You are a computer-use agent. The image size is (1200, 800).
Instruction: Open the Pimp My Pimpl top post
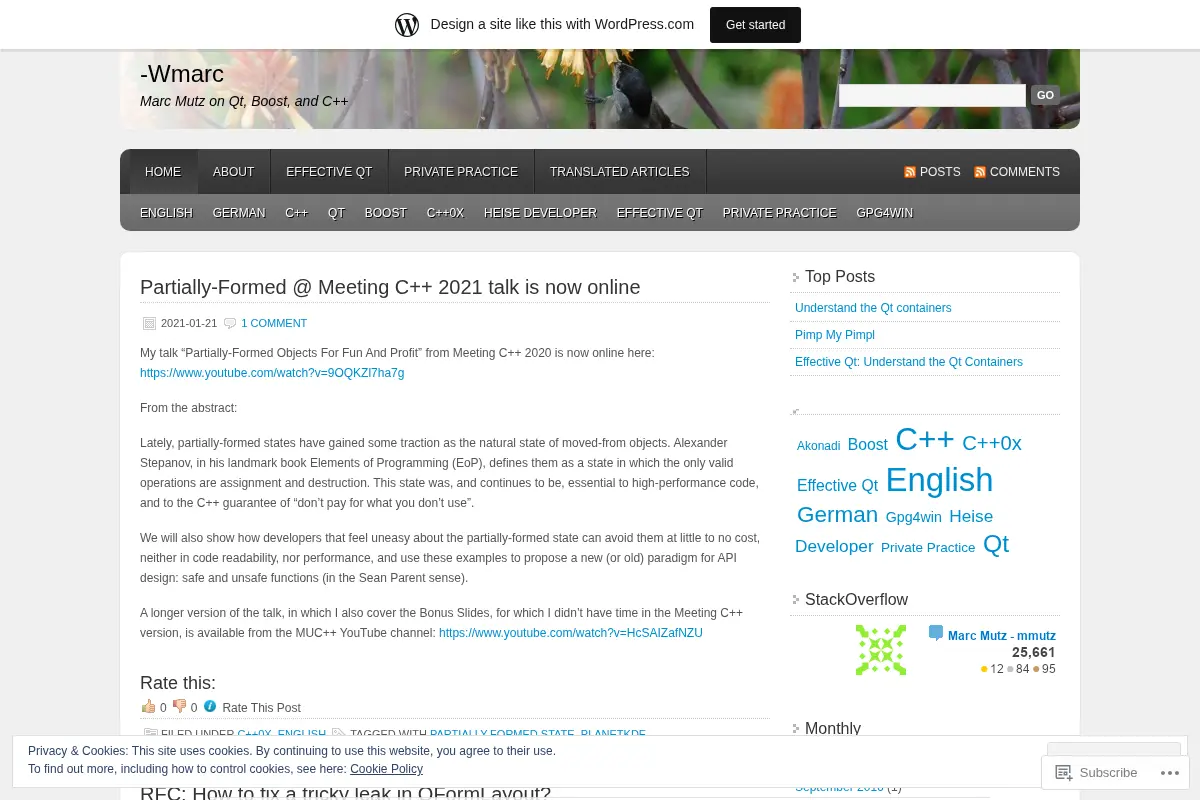(835, 335)
